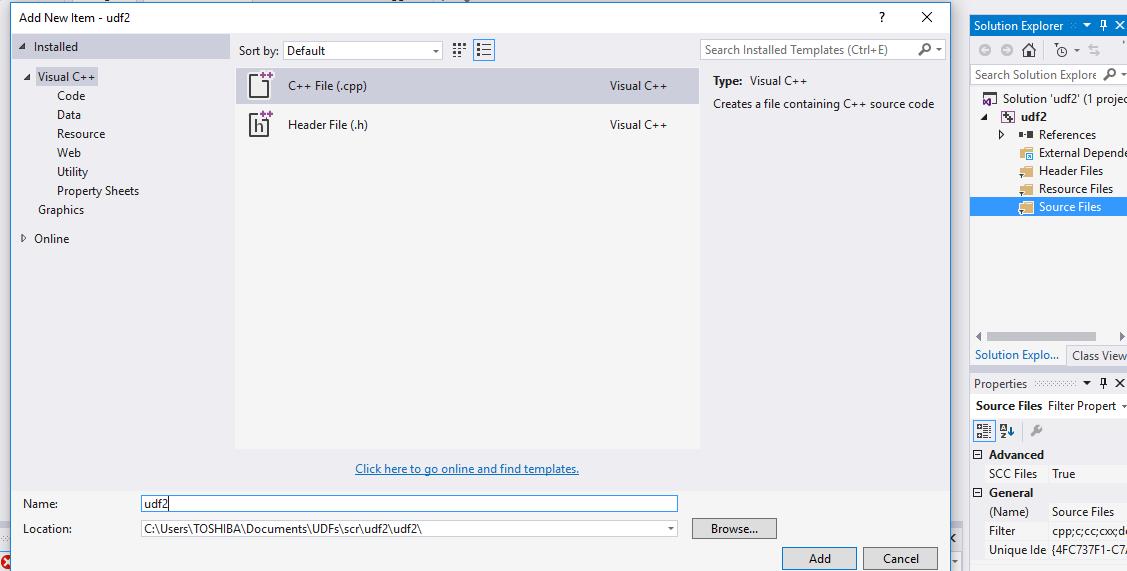Click the Categorized view icon in Properties
1127x571 pixels.
984,430
